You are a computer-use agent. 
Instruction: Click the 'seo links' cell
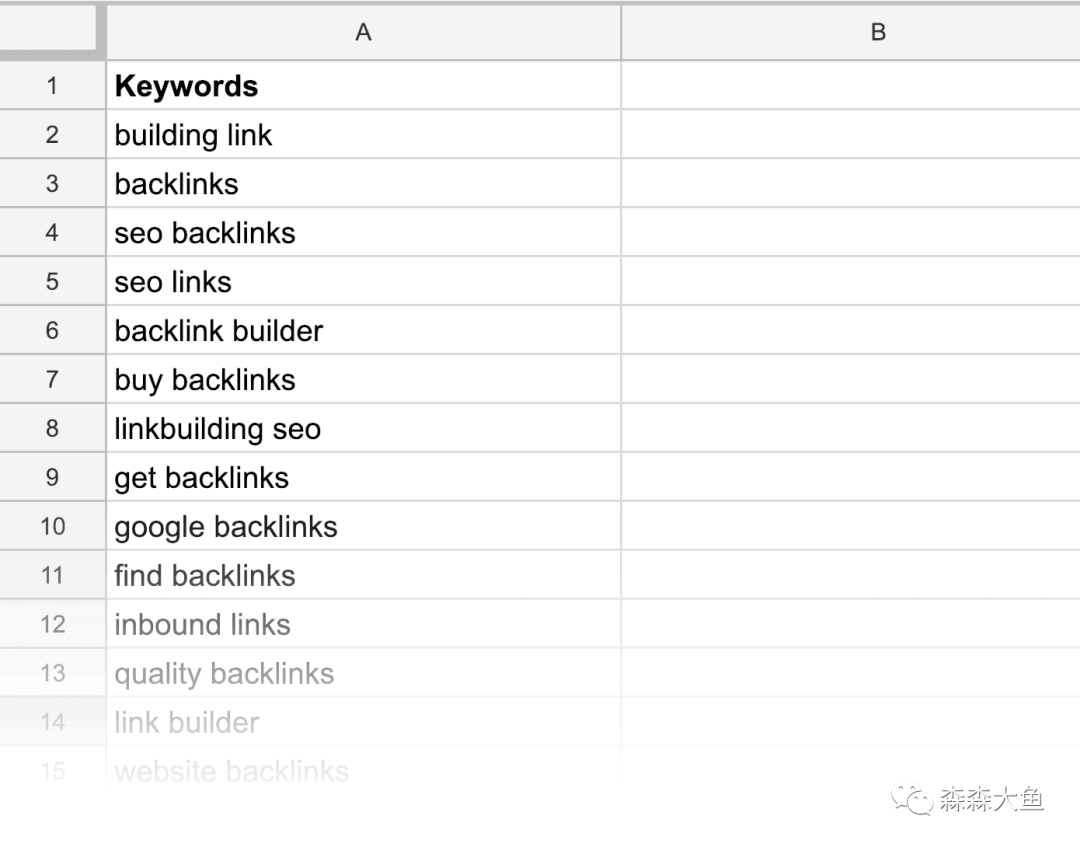(x=363, y=282)
